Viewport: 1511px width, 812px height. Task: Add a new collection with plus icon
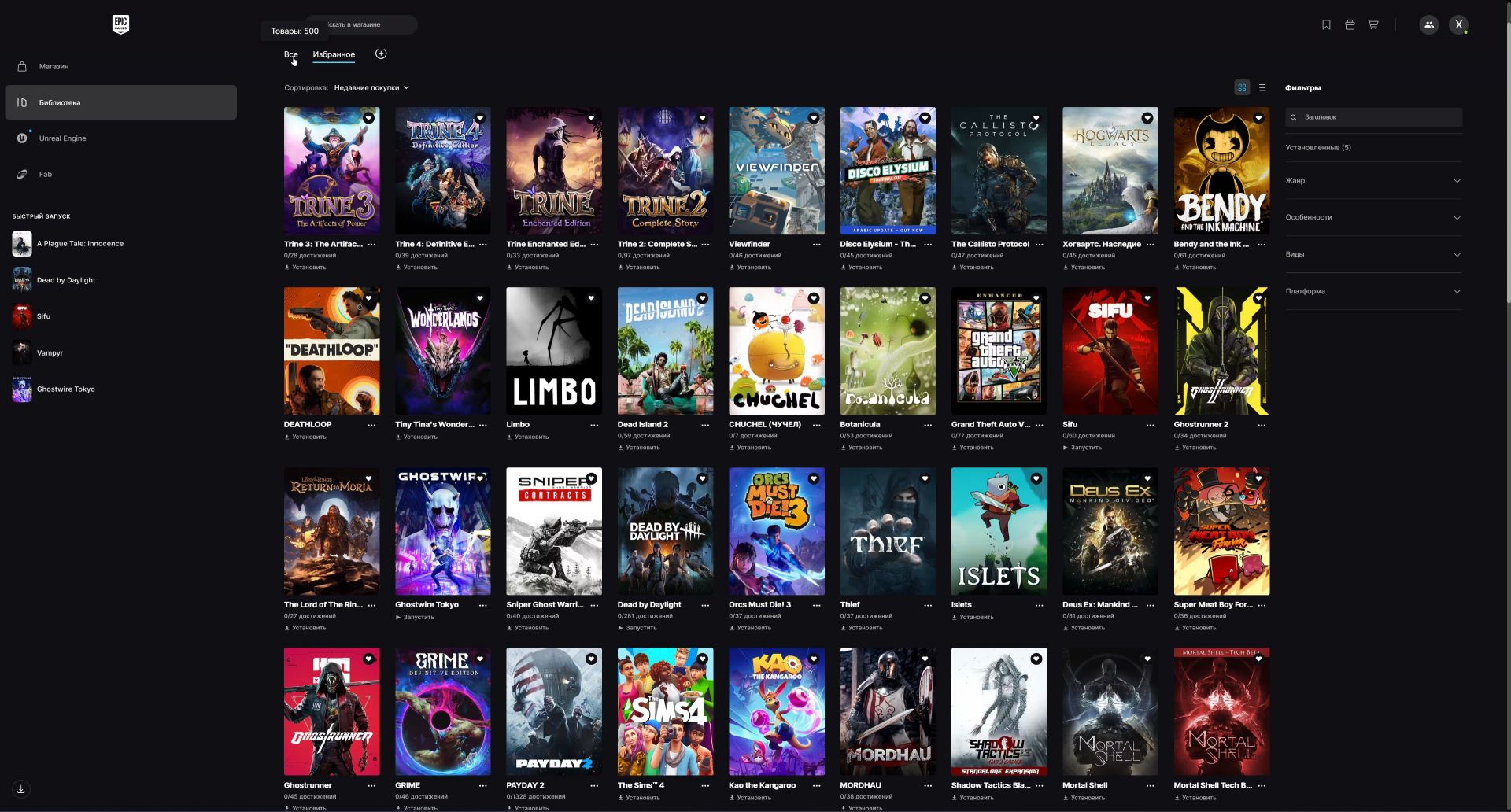(381, 54)
